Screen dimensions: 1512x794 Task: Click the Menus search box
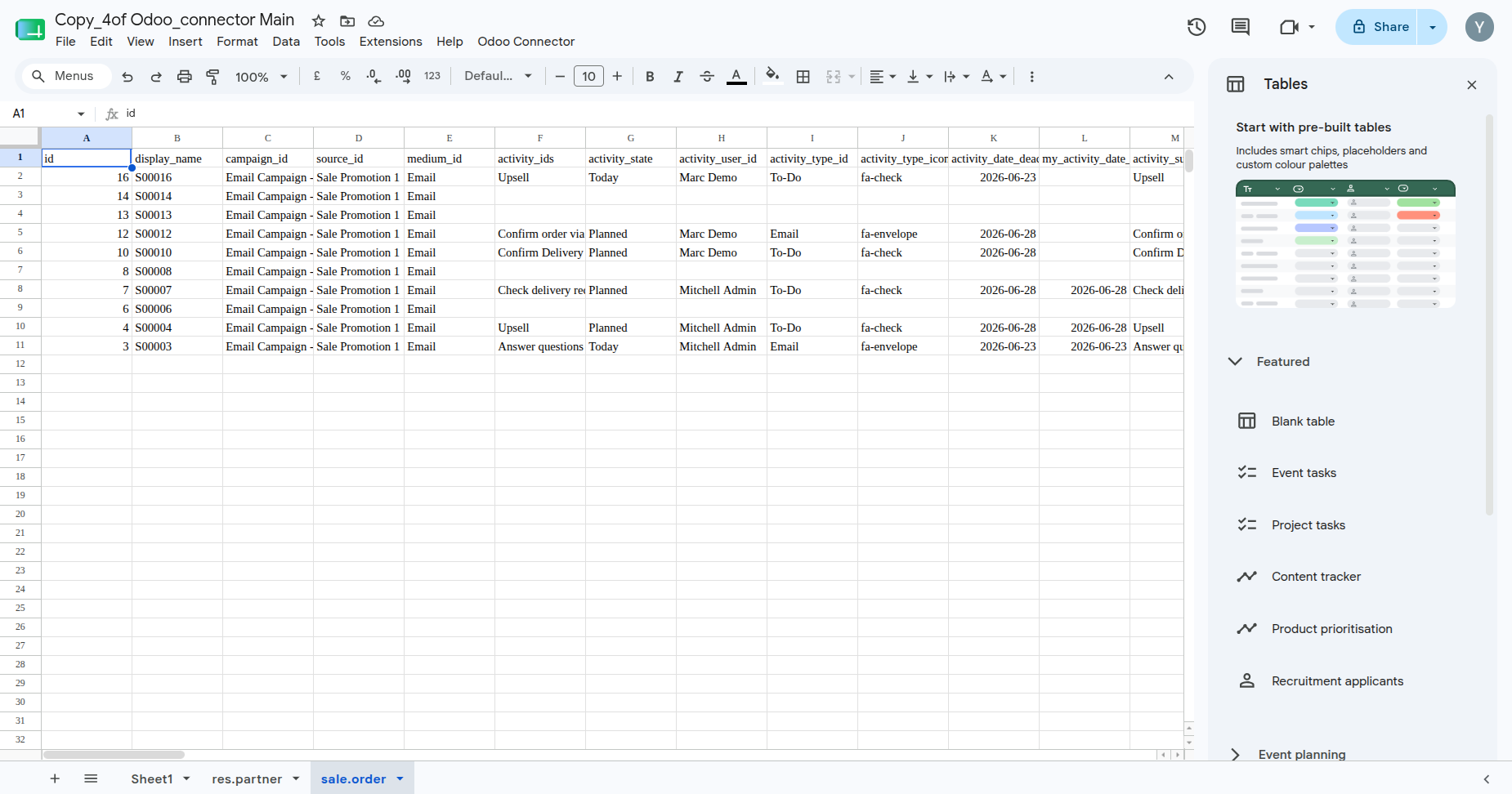pyautogui.click(x=65, y=76)
